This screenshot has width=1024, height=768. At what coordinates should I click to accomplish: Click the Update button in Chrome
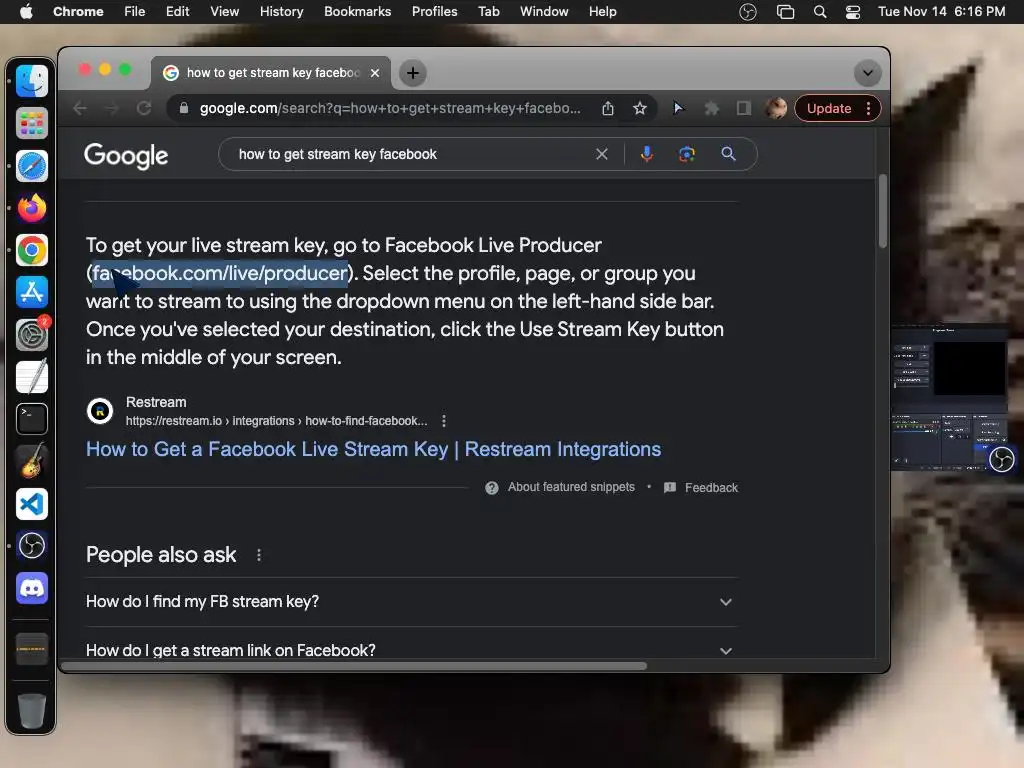click(829, 108)
